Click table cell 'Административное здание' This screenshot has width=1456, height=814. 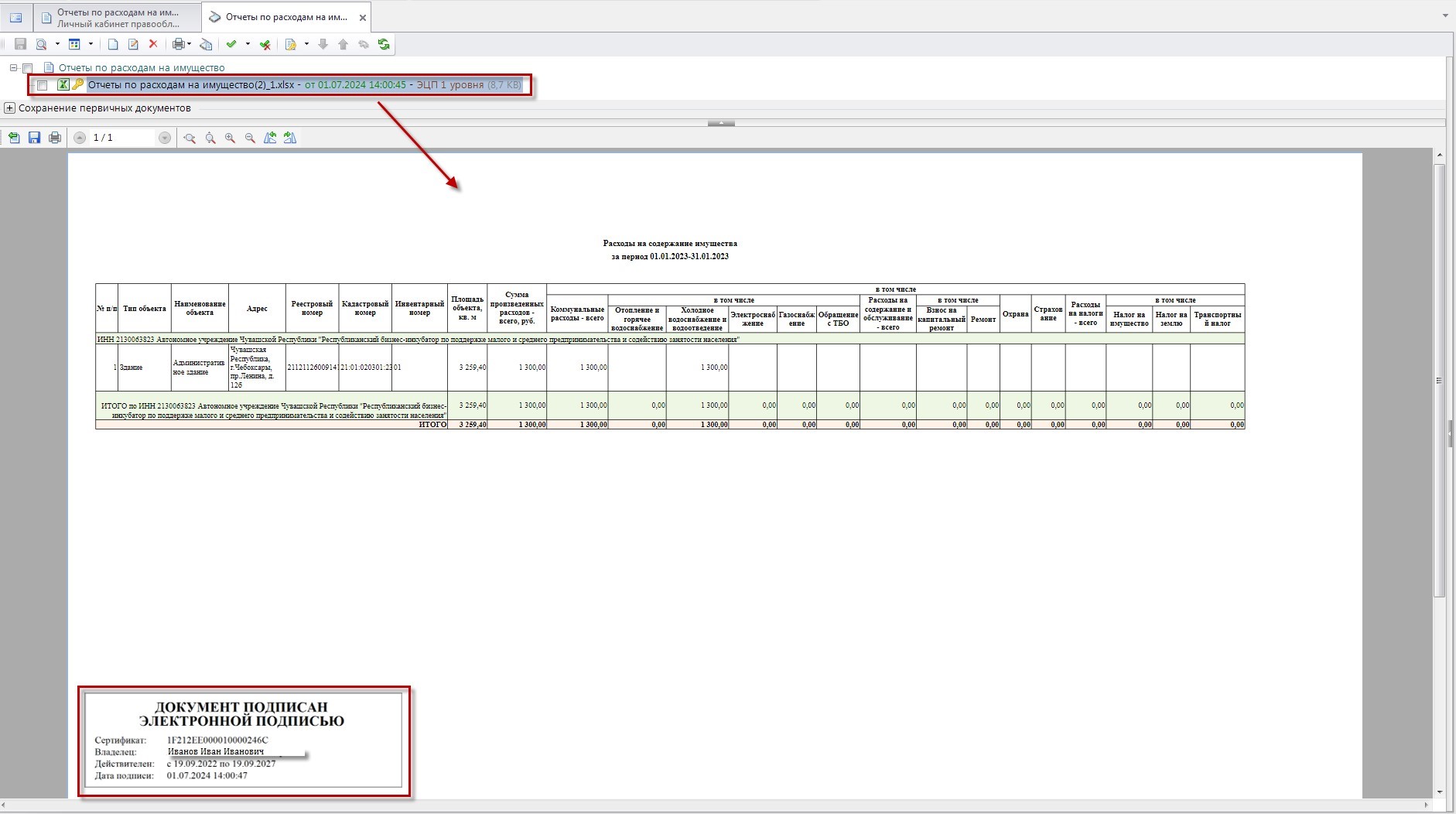[200, 368]
